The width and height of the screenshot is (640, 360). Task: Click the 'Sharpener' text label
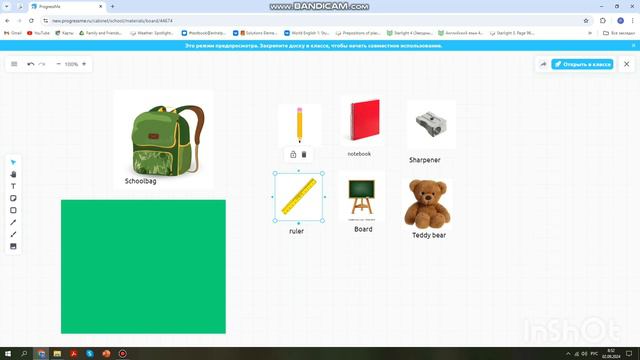[424, 160]
